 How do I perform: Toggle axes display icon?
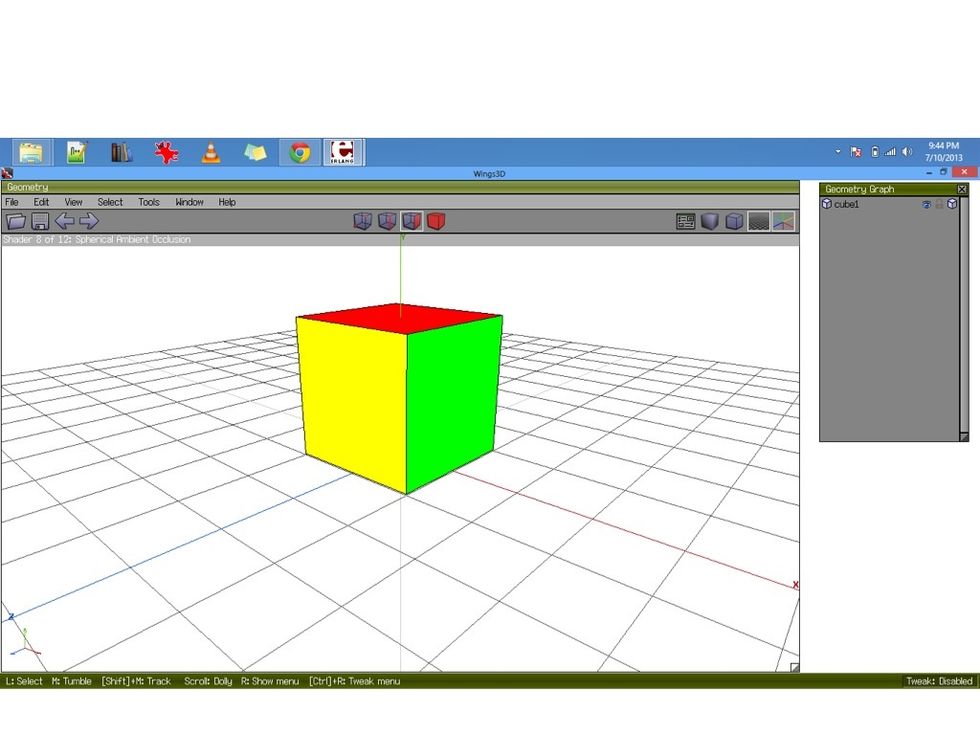tap(784, 221)
